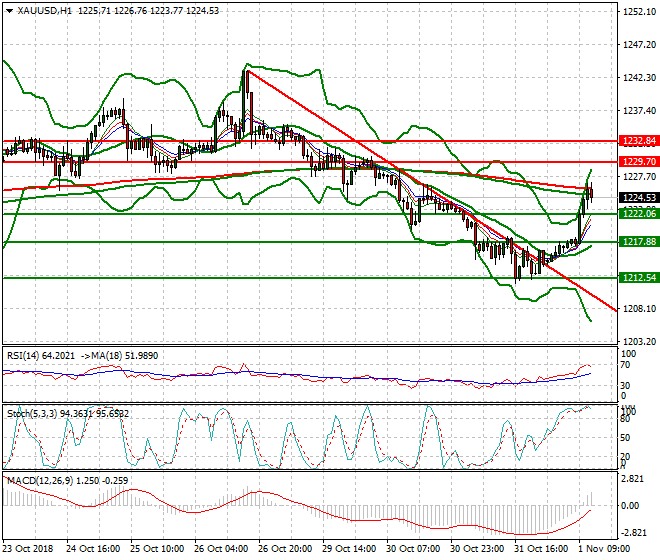Click the 24 Oct 16:00 time label
Viewport: 660px width, 560px height.
point(93,549)
